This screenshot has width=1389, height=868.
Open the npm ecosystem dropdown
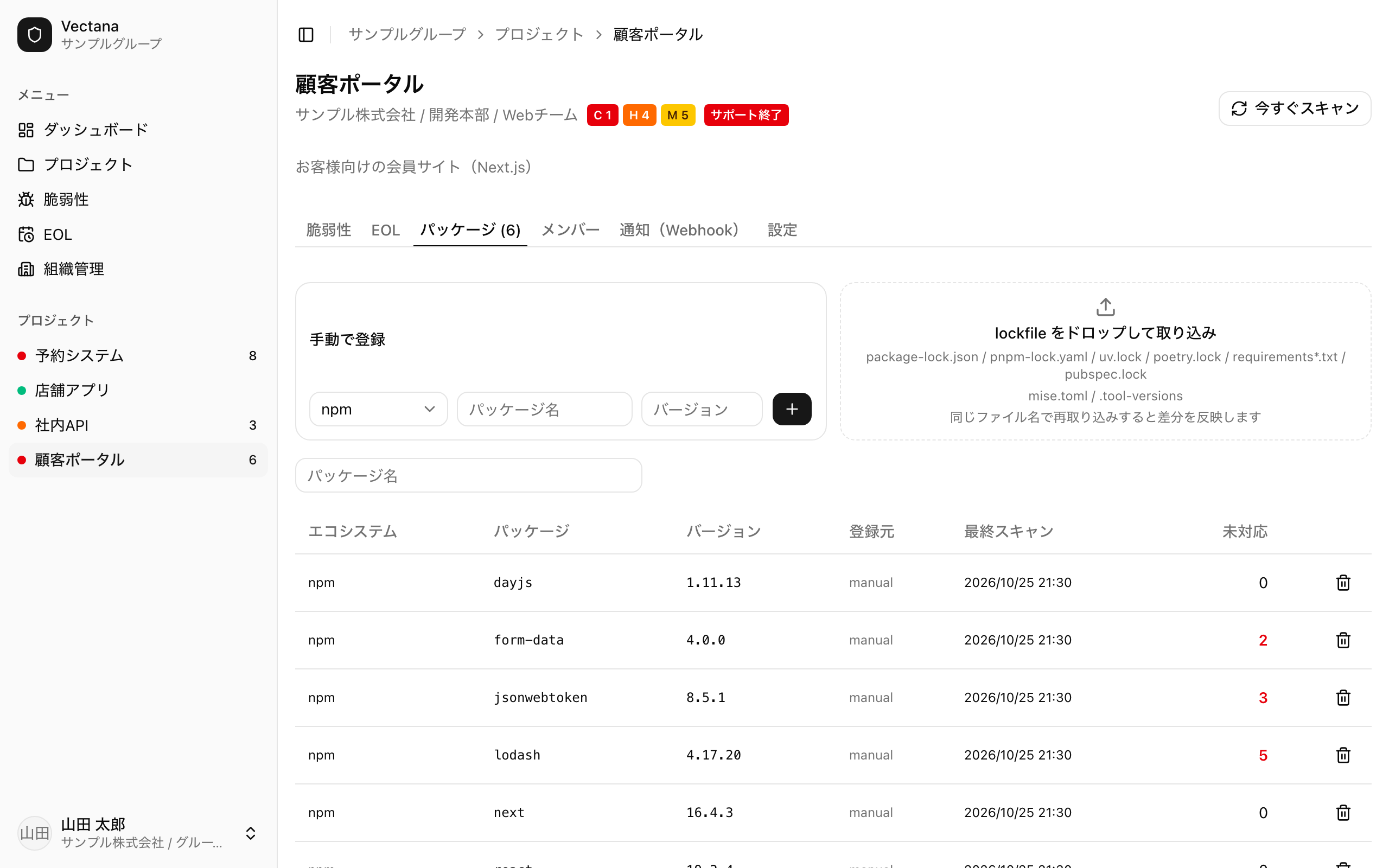[378, 409]
